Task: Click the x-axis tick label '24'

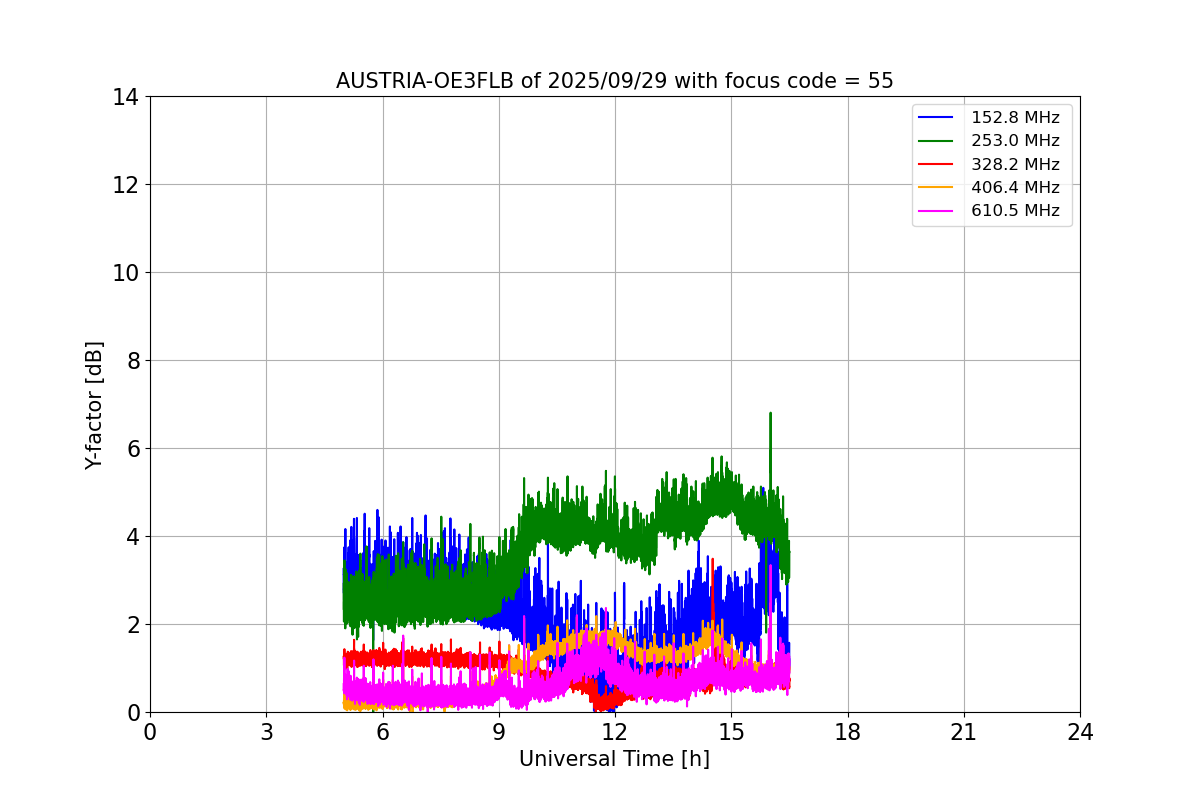Action: click(1080, 732)
